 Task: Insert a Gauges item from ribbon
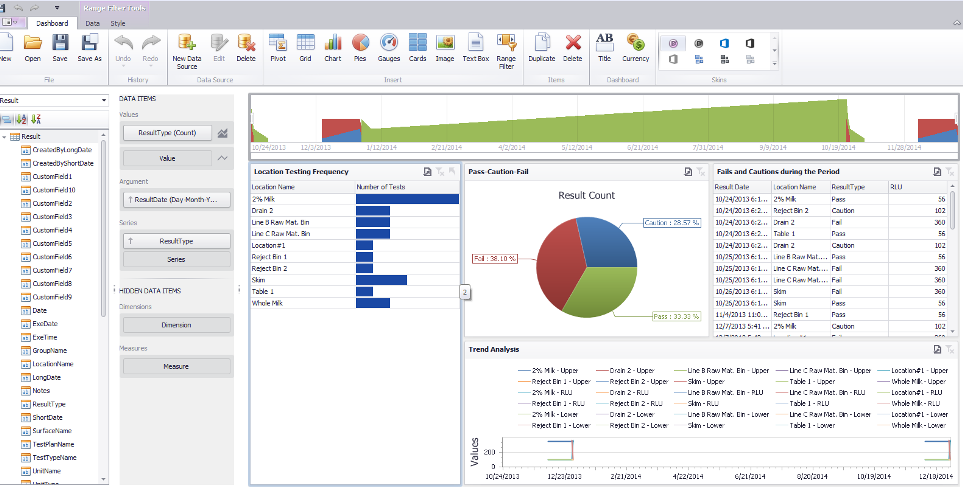[x=389, y=46]
